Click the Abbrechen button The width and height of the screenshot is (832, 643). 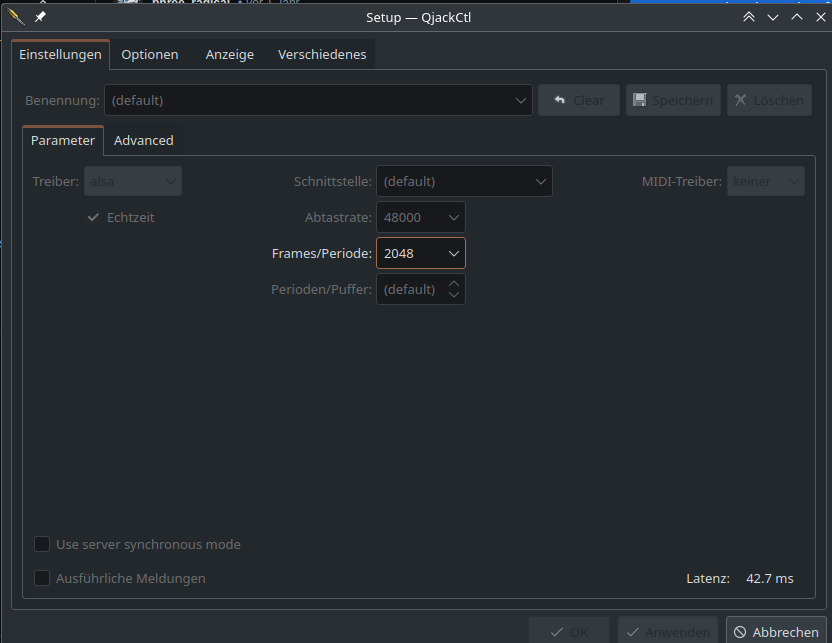[776, 632]
